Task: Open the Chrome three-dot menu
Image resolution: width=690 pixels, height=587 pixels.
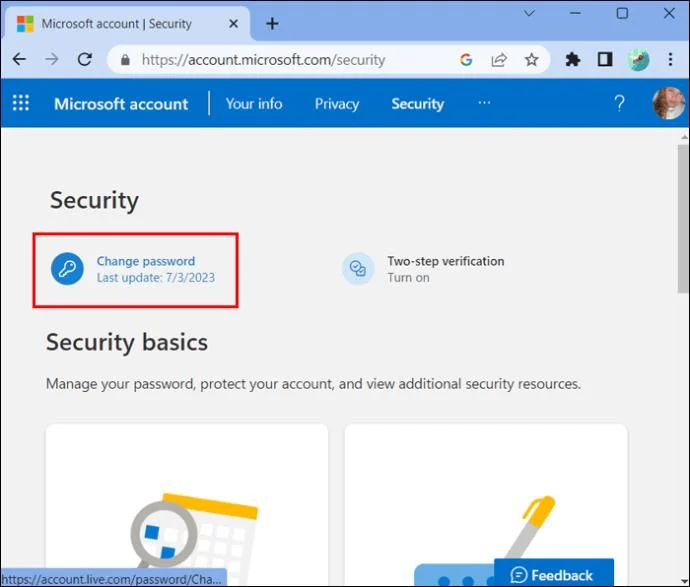Action: pos(670,59)
